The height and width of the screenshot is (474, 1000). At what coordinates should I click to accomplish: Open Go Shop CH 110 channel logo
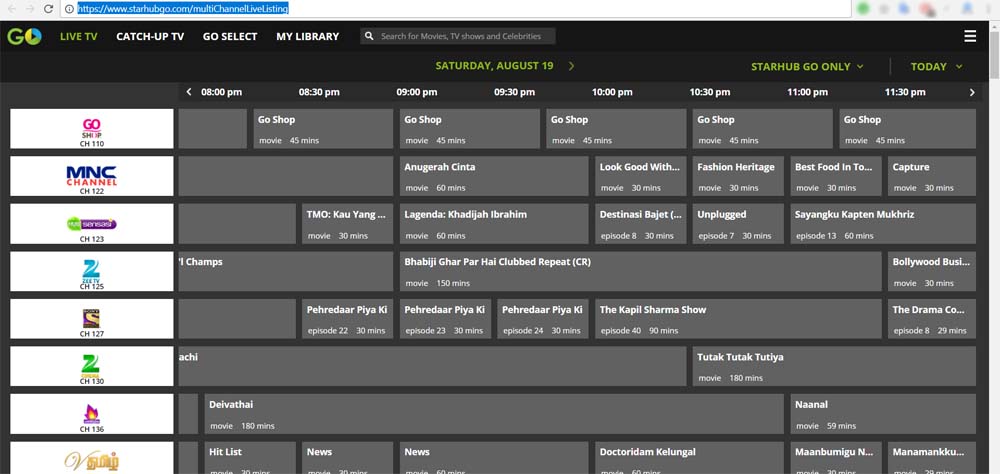92,129
